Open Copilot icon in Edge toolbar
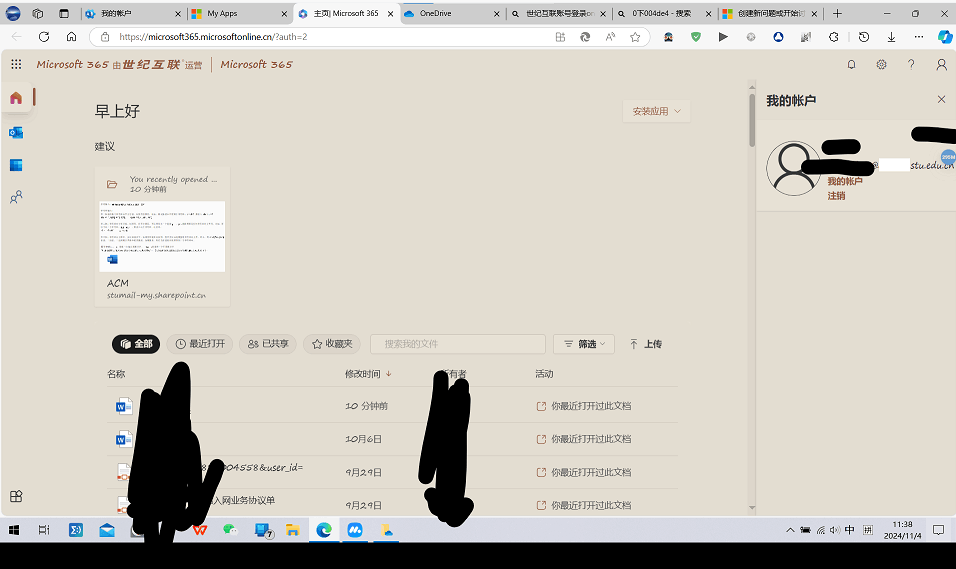This screenshot has width=956, height=569. [x=945, y=37]
